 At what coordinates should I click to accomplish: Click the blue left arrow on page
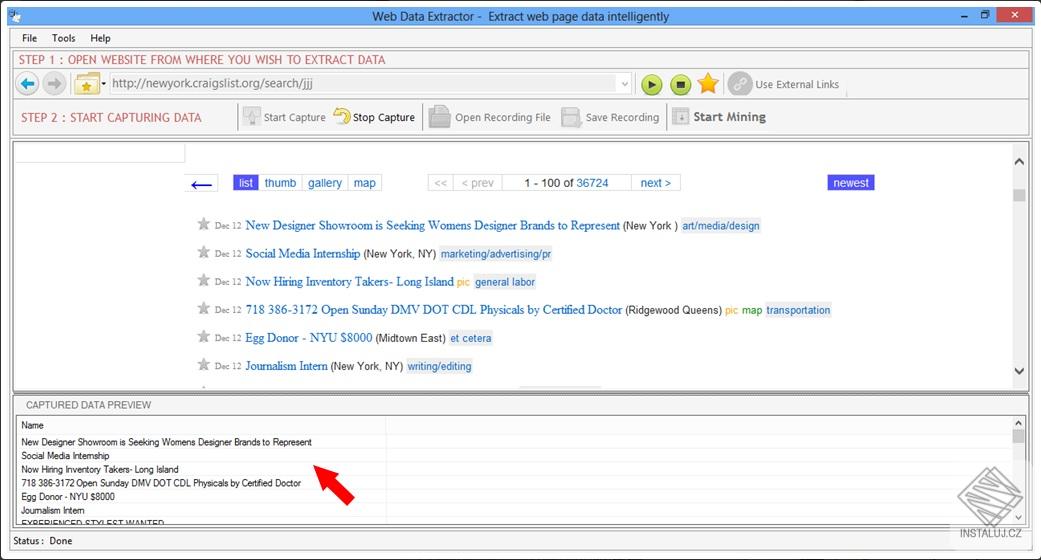[x=201, y=184]
